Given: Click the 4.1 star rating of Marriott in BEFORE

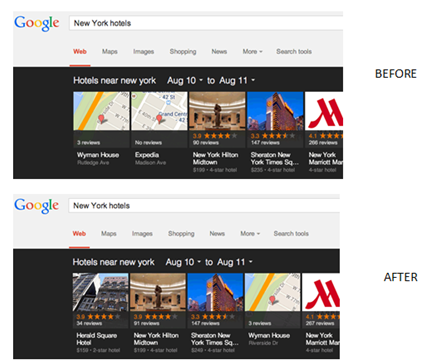Looking at the screenshot, I should (325, 136).
